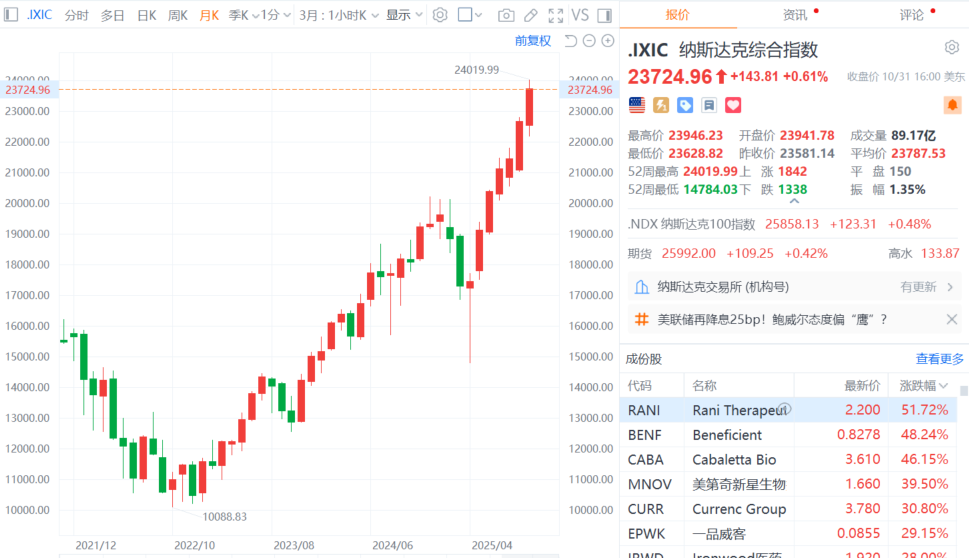Open the 美联储再降息25bp news headline

(x=772, y=319)
